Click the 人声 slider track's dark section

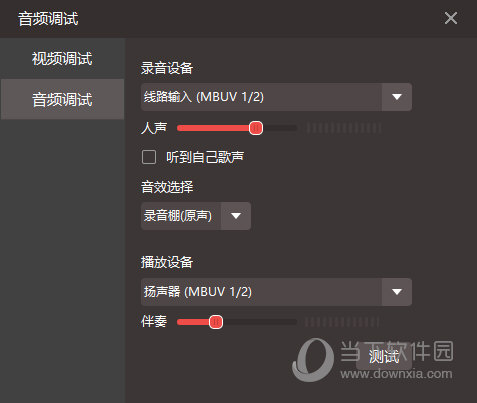click(279, 128)
